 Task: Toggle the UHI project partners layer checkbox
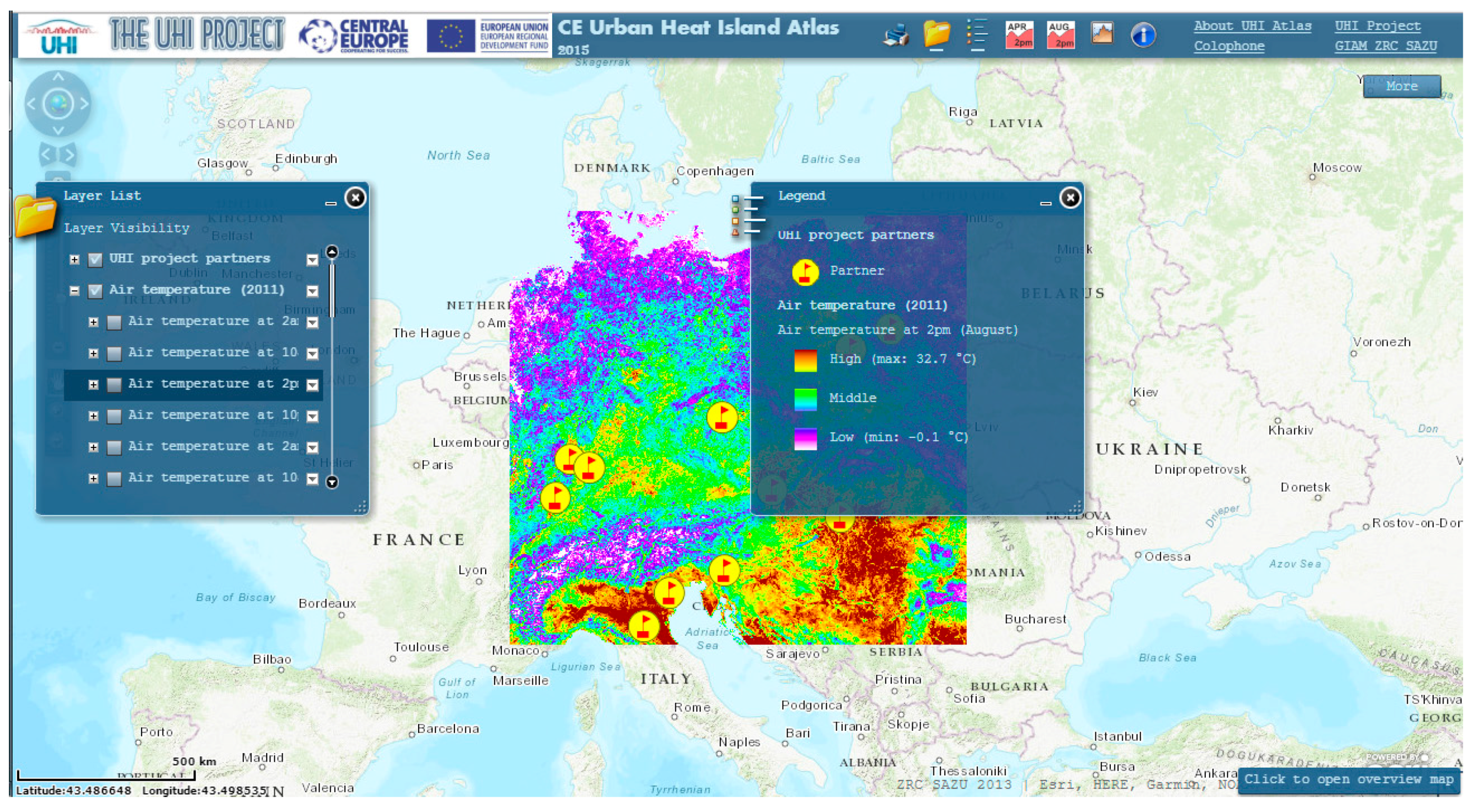point(95,260)
